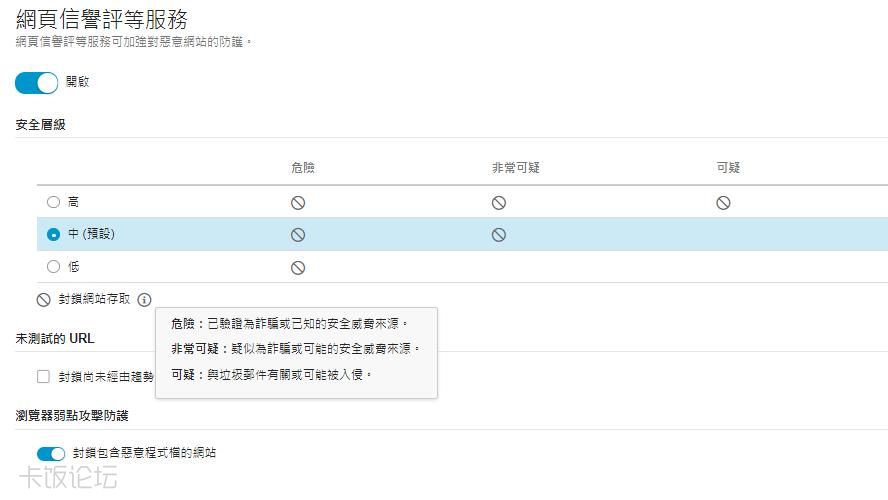Click block icon in 高 row under 危險
Screen dimensions: 888x500
pyautogui.click(x=298, y=203)
